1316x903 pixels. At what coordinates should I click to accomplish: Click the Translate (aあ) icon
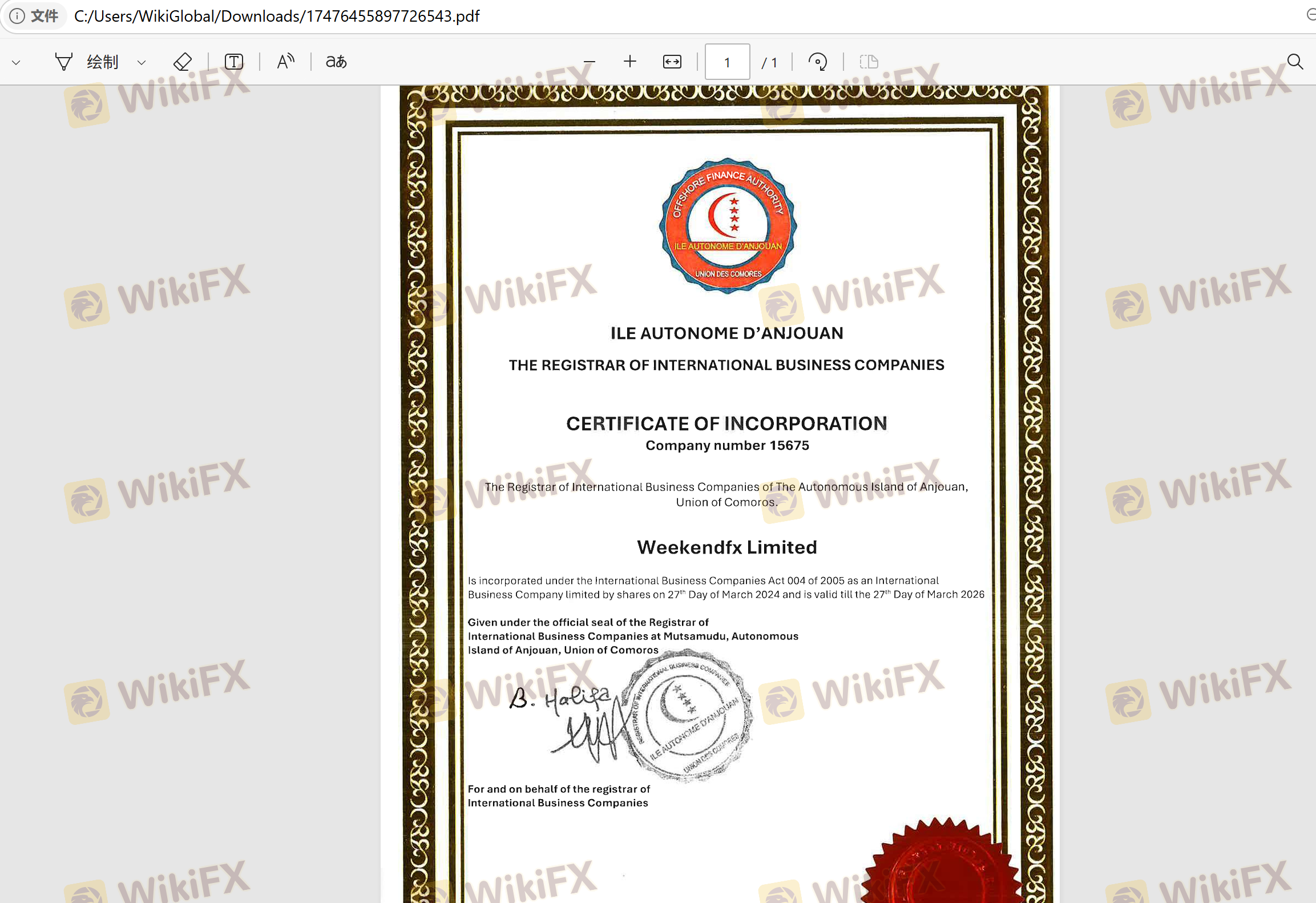[x=336, y=62]
